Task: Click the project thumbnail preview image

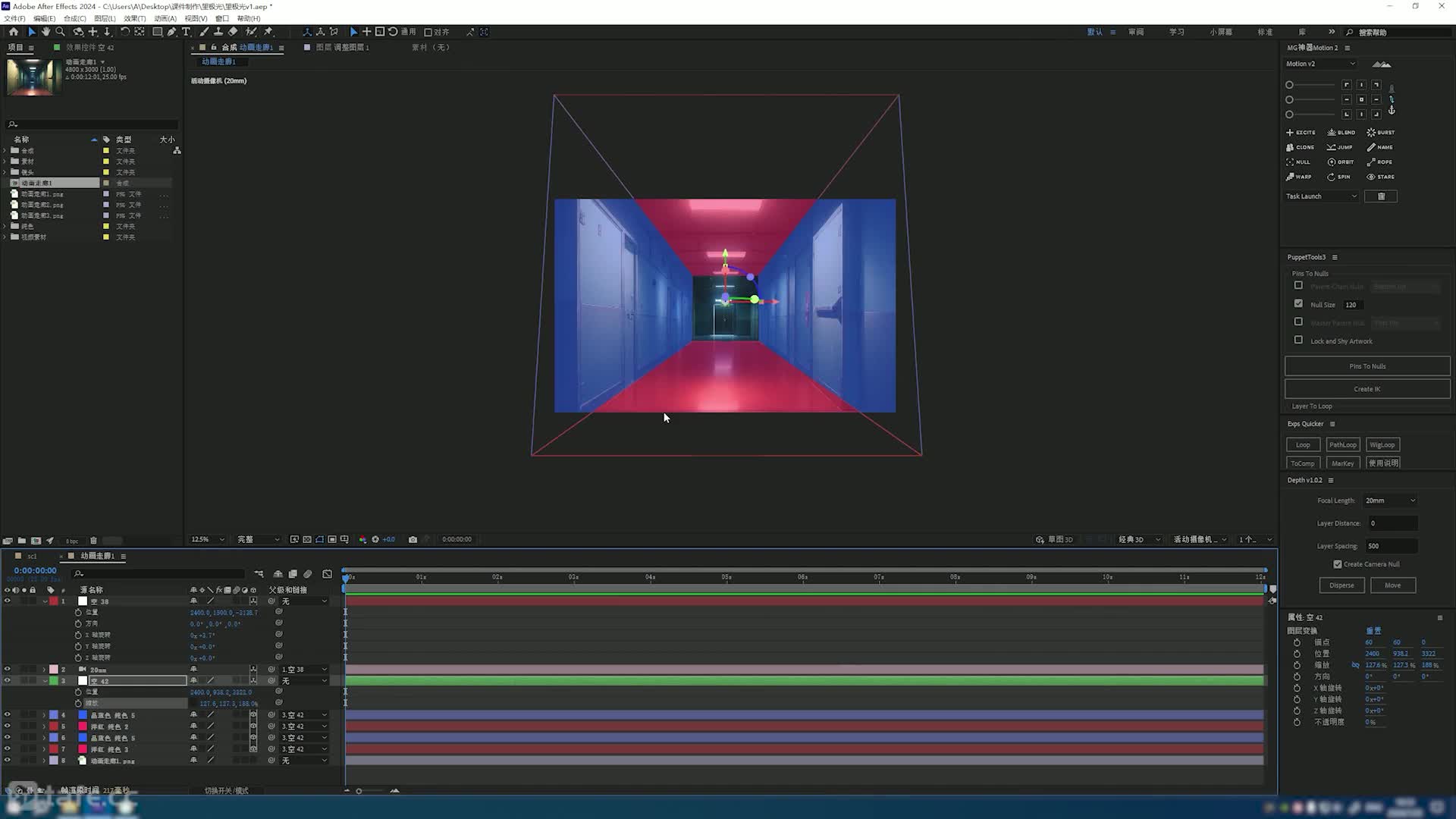Action: (33, 77)
